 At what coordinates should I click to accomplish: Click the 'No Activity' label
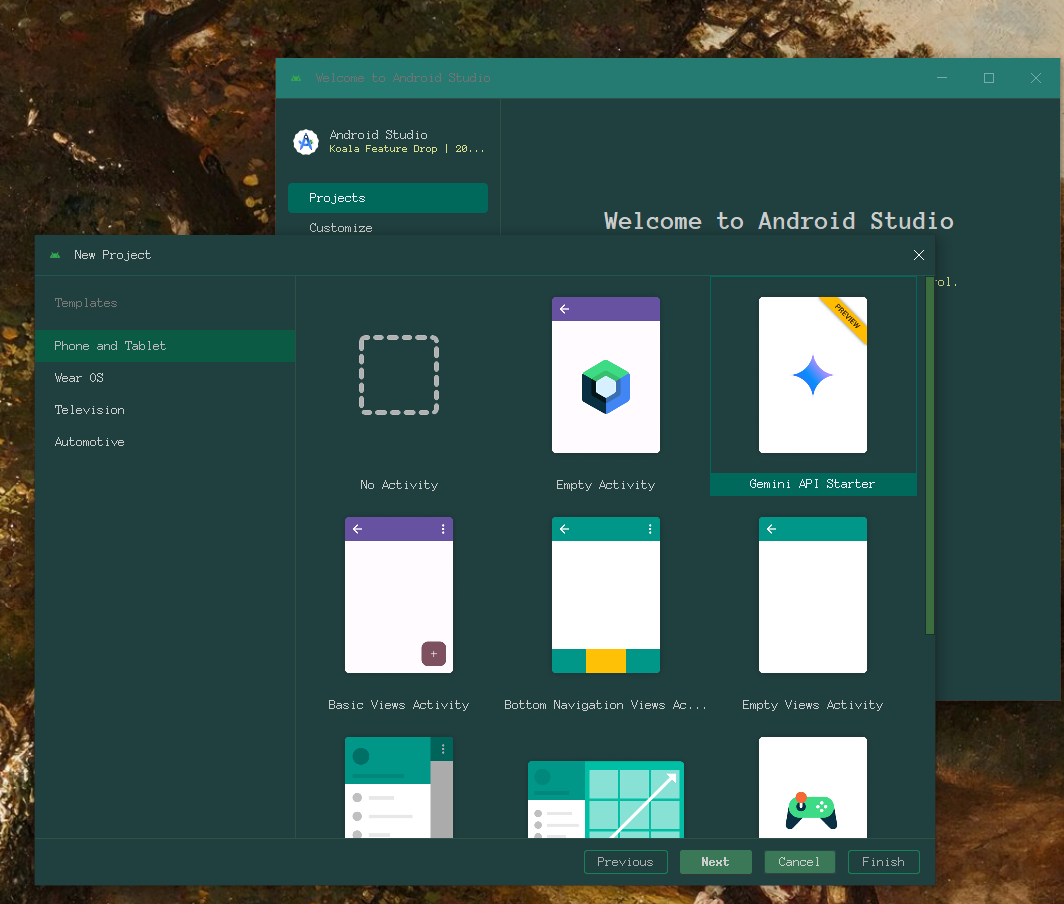[x=399, y=485]
